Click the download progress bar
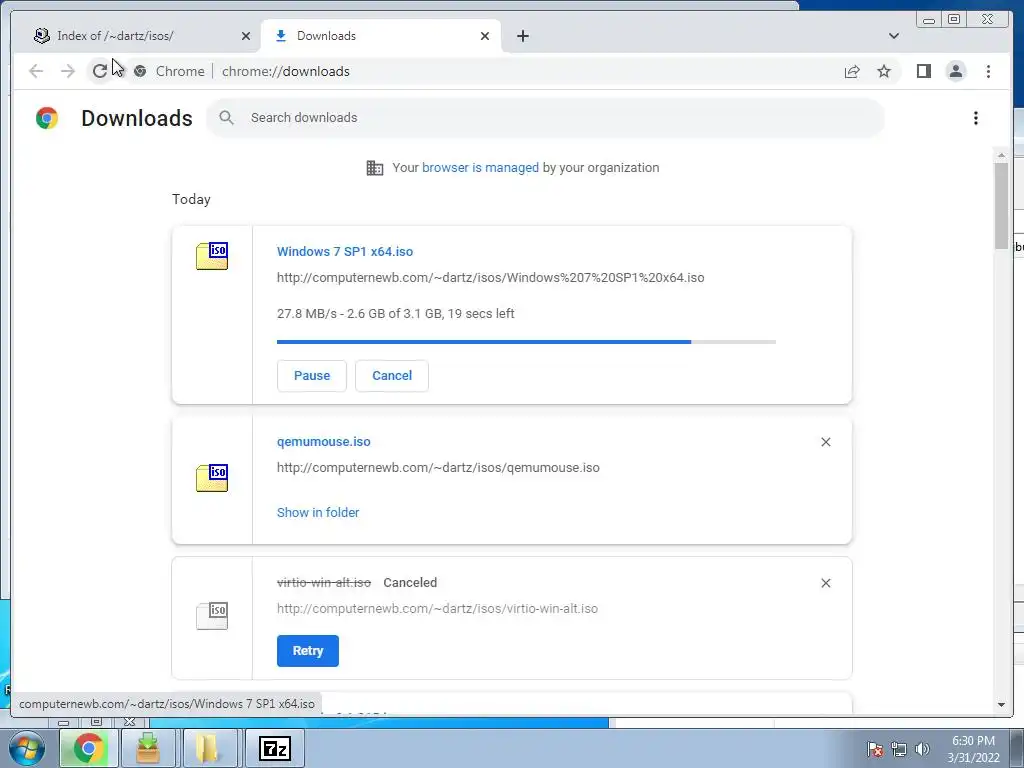This screenshot has height=768, width=1024. coord(526,342)
